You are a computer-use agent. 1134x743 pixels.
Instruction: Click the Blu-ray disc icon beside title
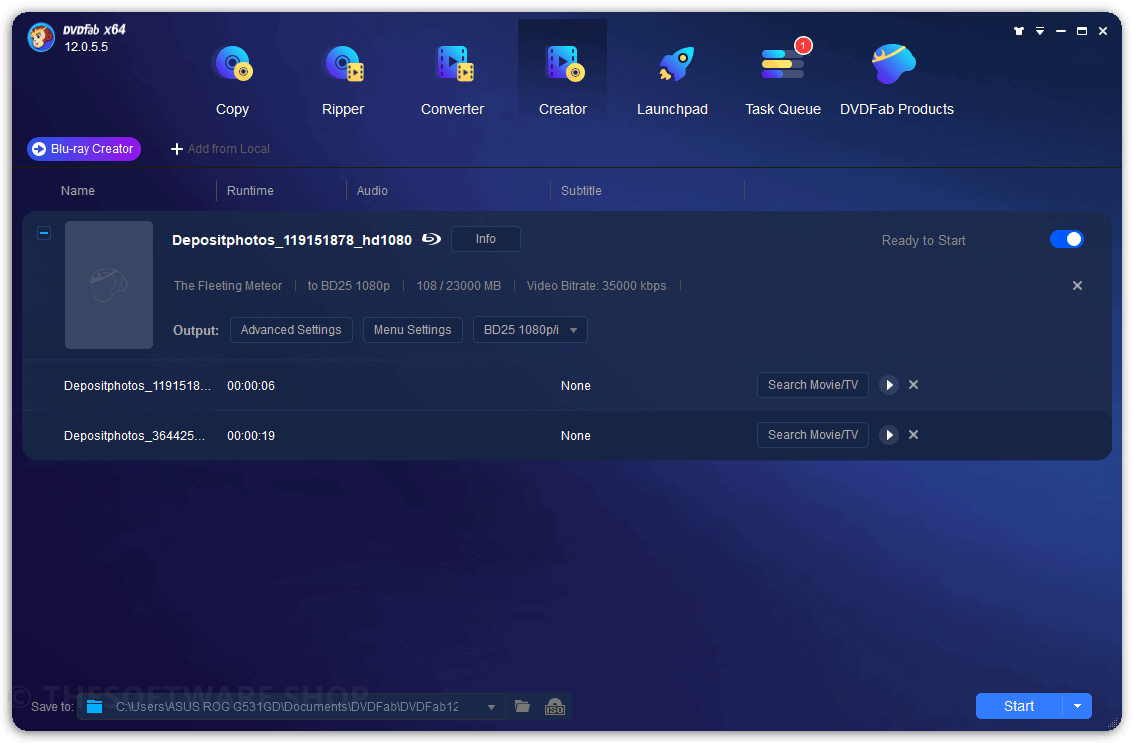click(x=432, y=239)
